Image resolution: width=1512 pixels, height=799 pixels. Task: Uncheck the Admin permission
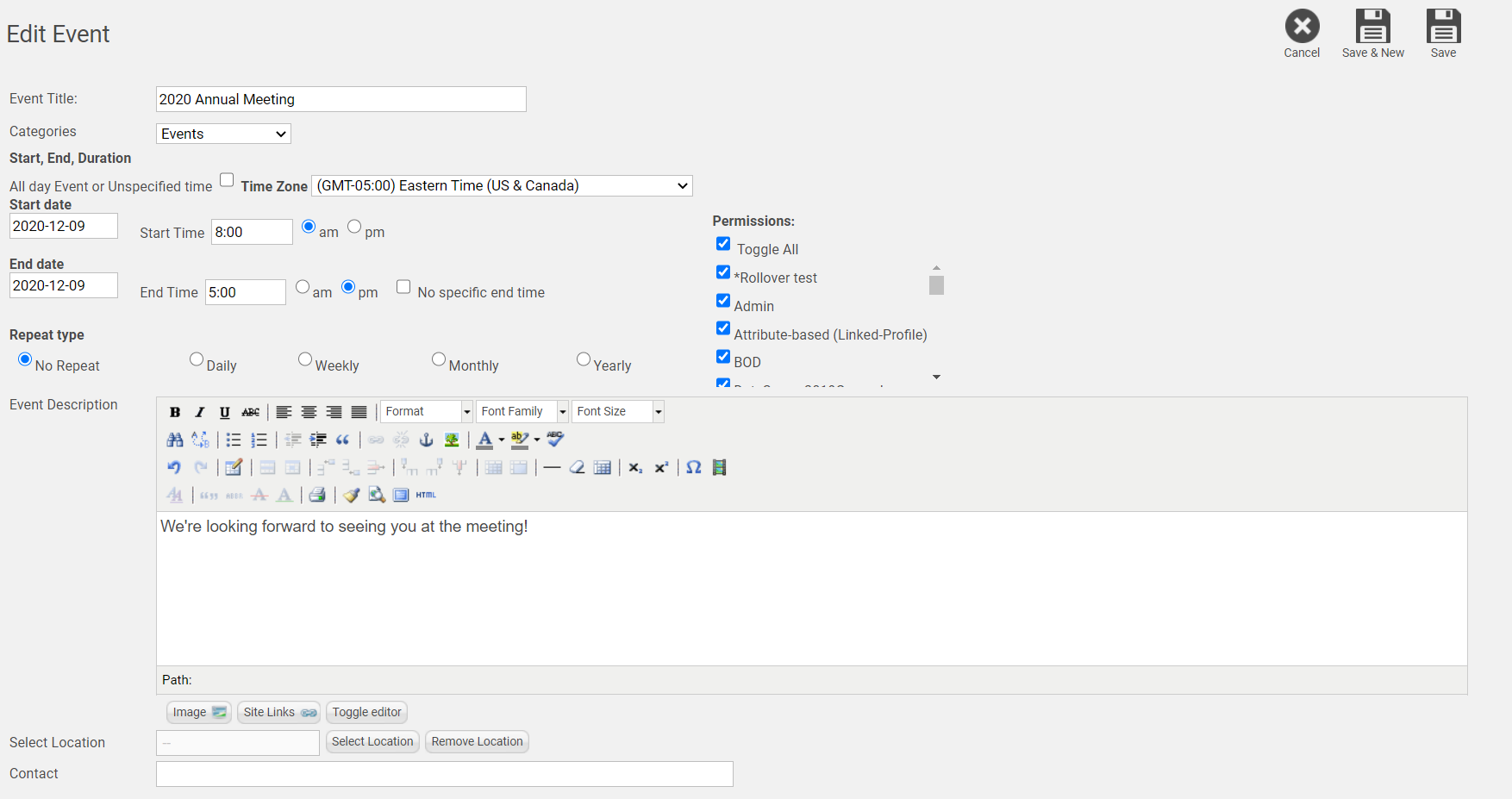click(x=723, y=301)
